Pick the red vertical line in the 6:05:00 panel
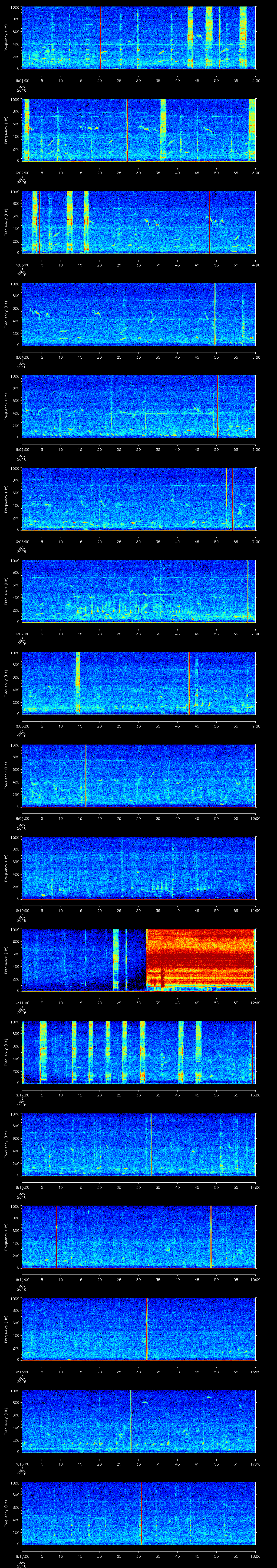Image resolution: width=277 pixels, height=1568 pixels. point(218,407)
